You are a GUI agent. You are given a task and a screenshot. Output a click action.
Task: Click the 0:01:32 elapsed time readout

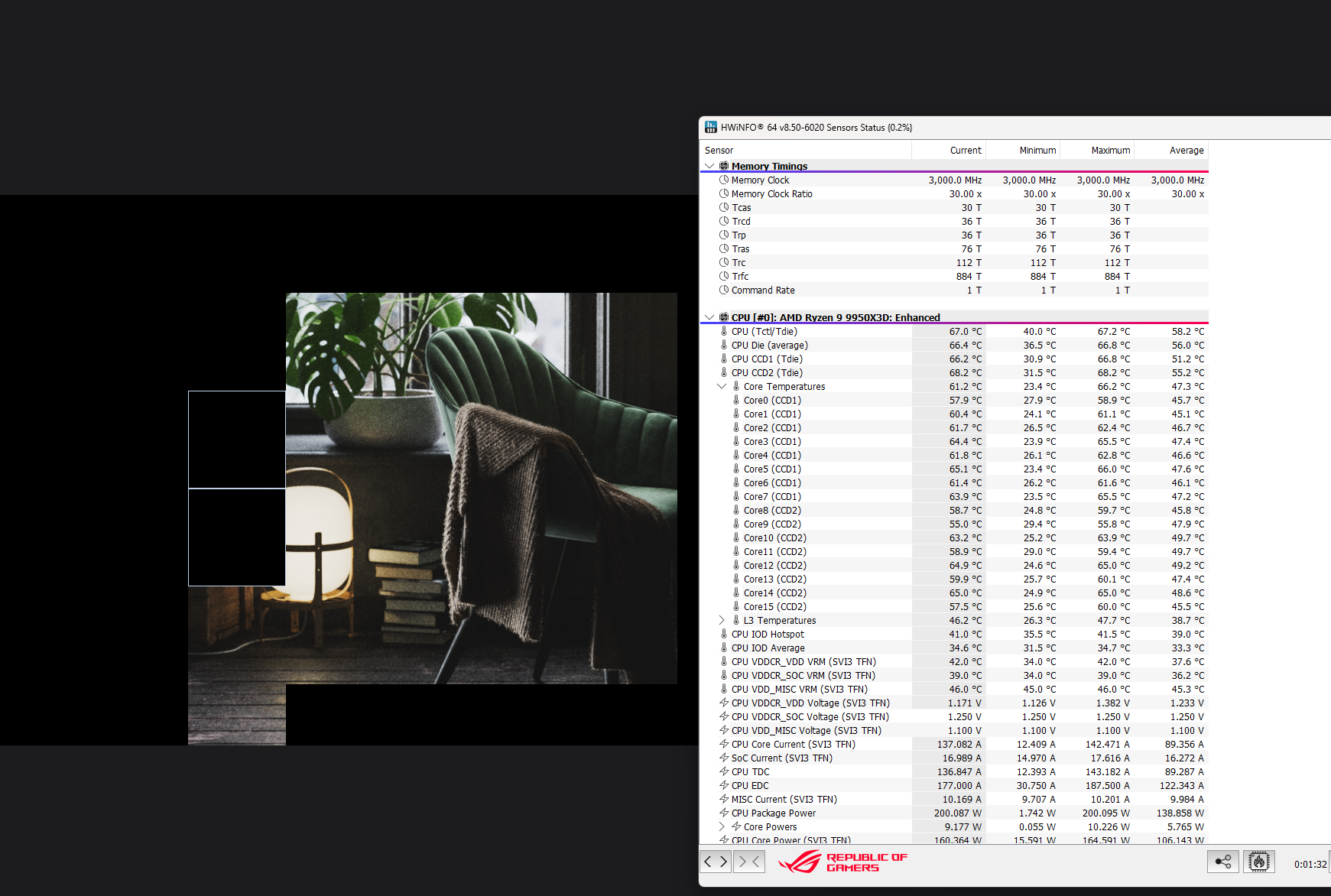pos(1310,864)
